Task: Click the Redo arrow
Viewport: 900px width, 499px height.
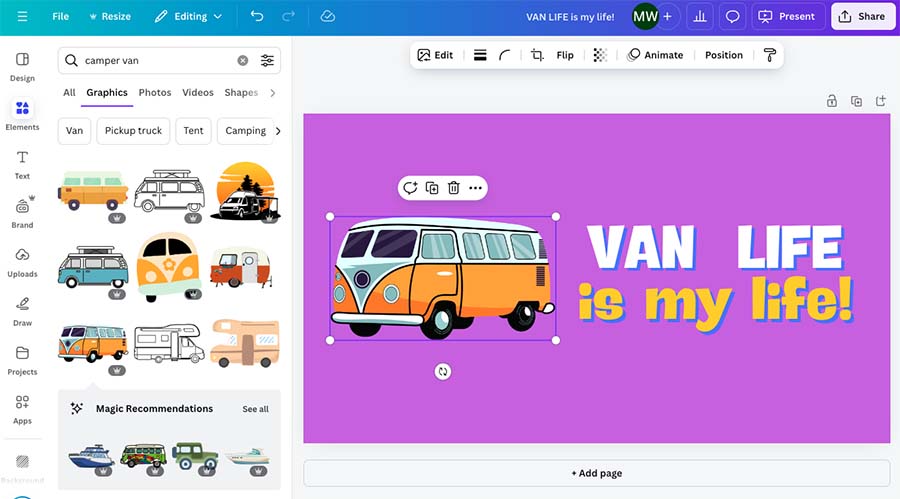Action: tap(288, 16)
